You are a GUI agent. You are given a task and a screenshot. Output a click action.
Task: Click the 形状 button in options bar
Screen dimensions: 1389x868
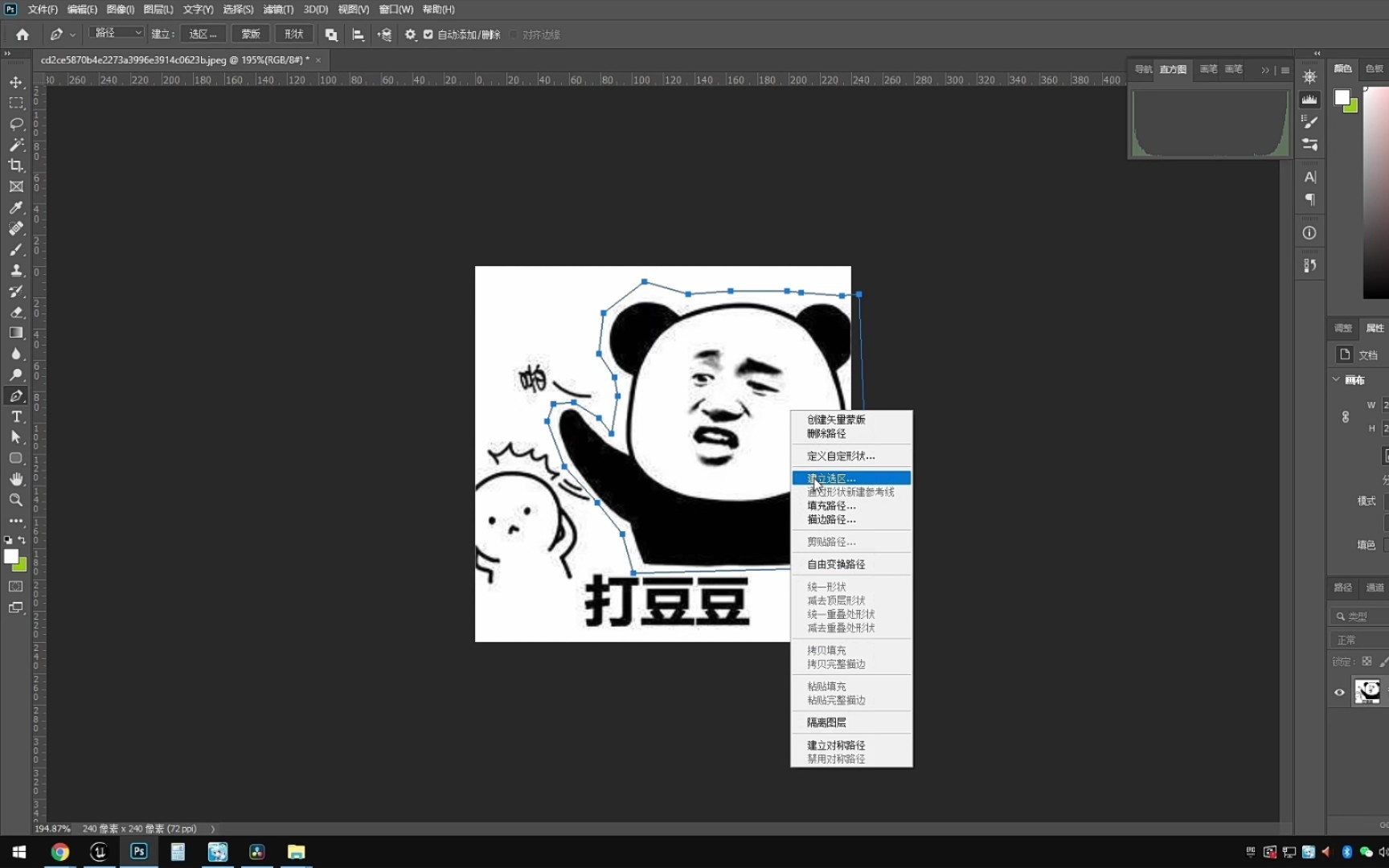point(294,34)
